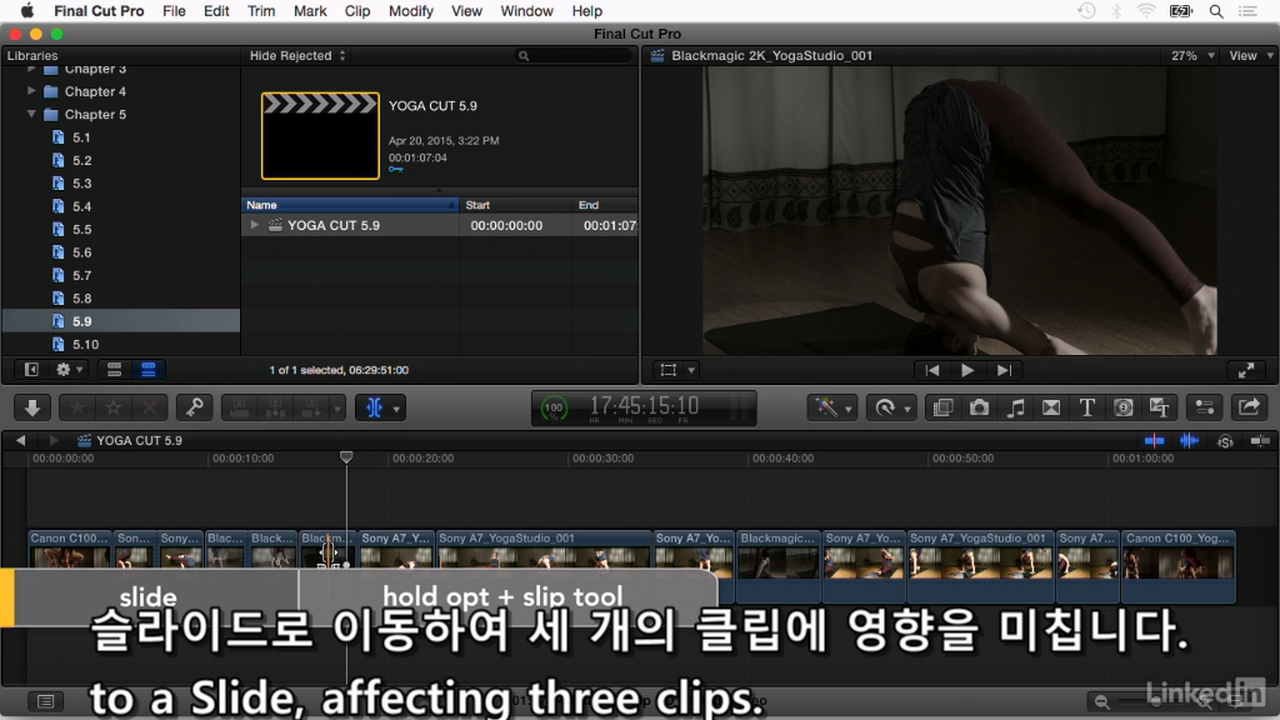Expand YOGA CUT 5.9 row disclosure triangle

pyautogui.click(x=255, y=225)
